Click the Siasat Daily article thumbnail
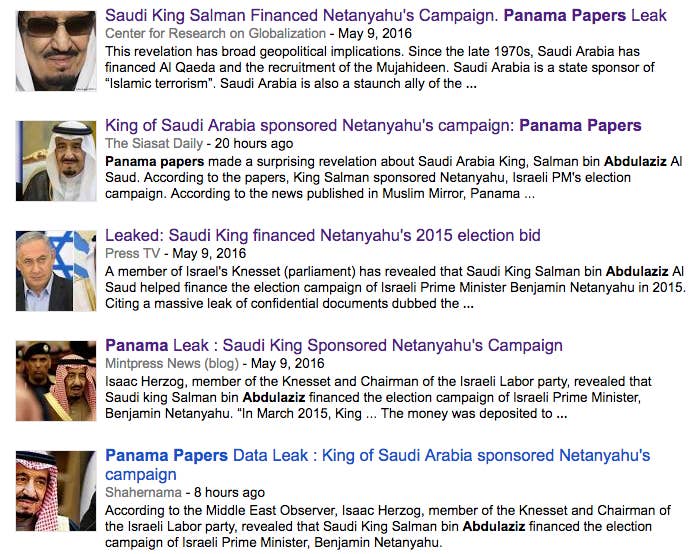Screen dimensions: 700x554 [x=56, y=161]
